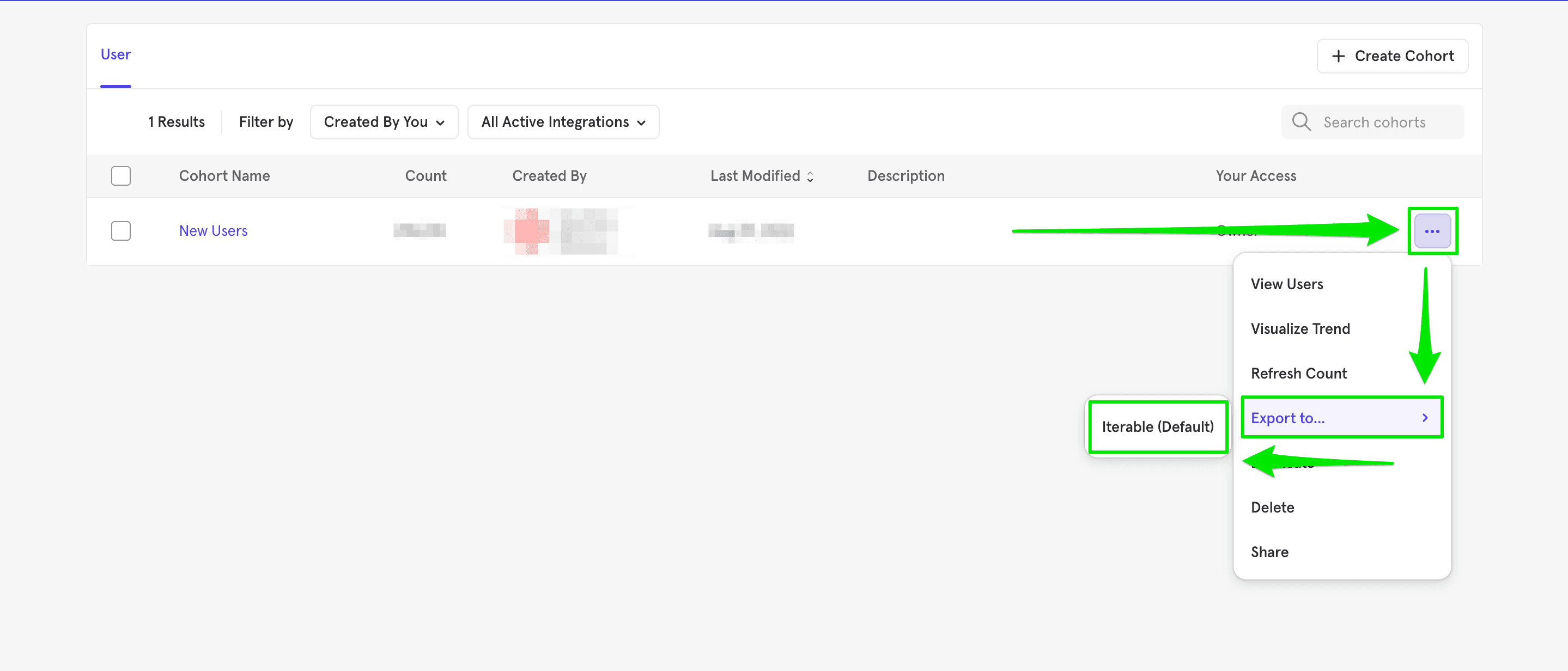Select Share from the cohort menu
The width and height of the screenshot is (1568, 671).
tap(1269, 552)
